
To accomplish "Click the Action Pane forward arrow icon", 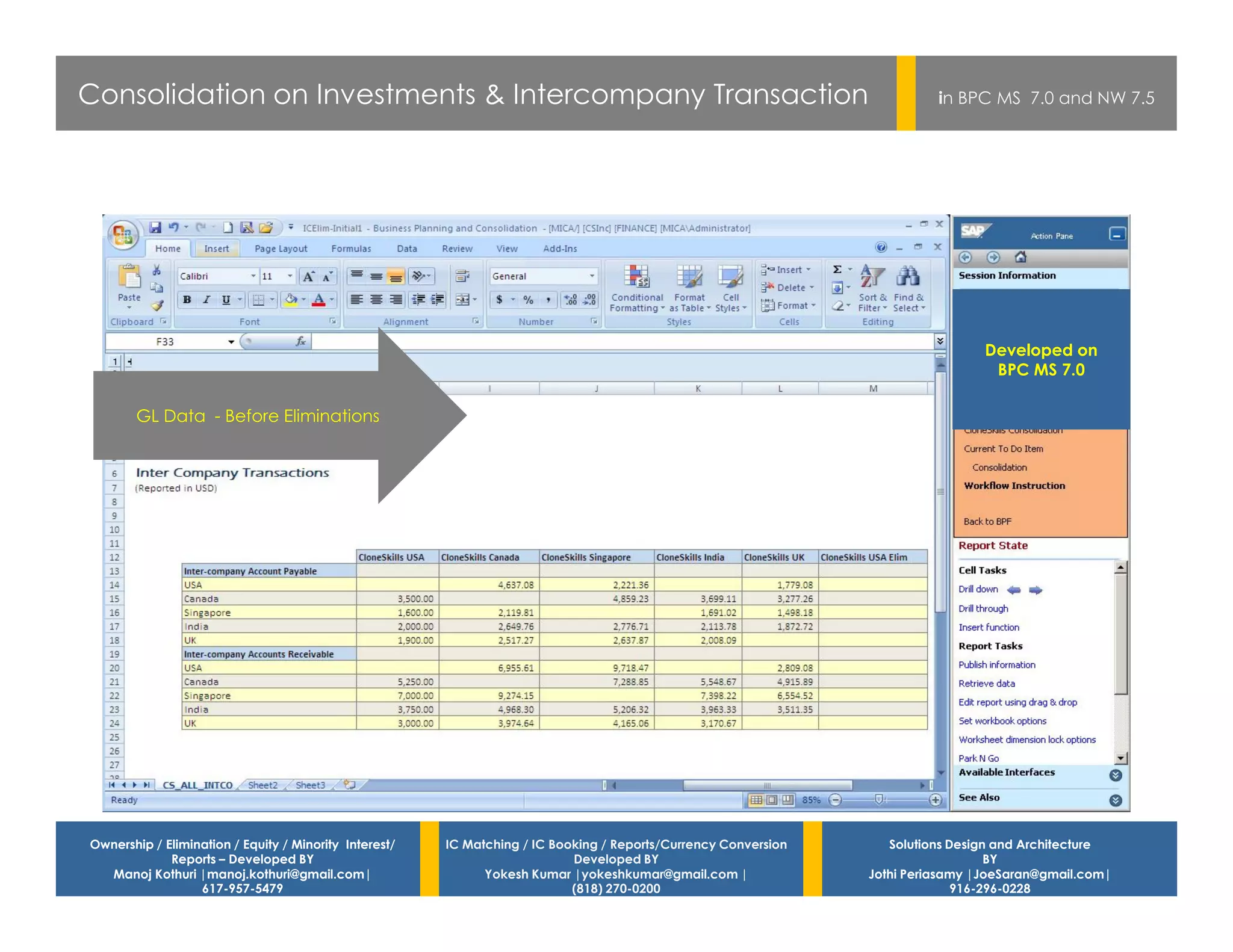I will (x=993, y=258).
